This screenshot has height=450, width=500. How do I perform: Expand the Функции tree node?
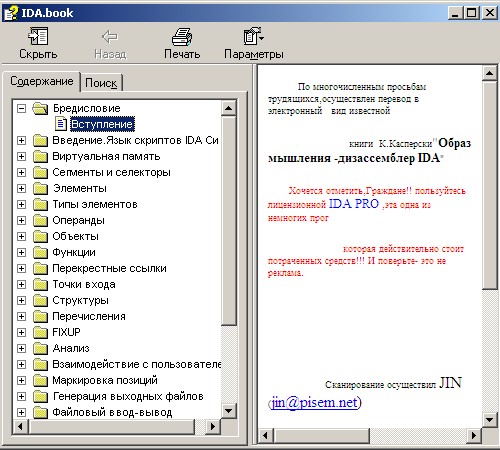[x=21, y=252]
